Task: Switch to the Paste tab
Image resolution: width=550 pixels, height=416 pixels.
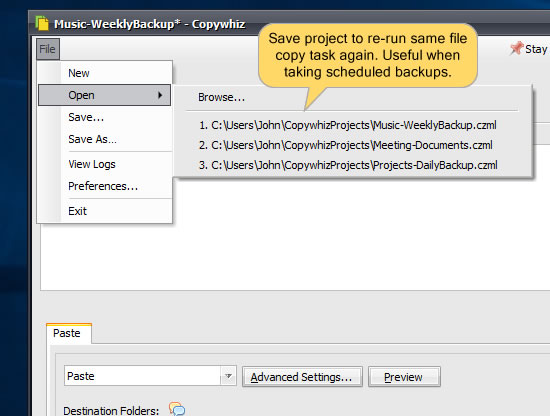Action: [x=69, y=333]
